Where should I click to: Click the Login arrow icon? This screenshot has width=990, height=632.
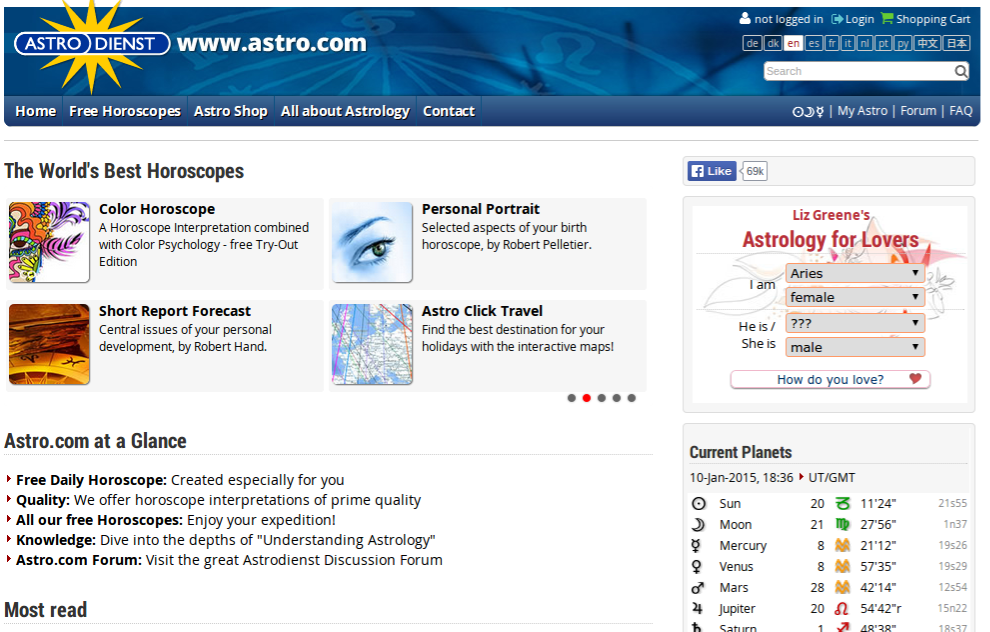tap(837, 19)
